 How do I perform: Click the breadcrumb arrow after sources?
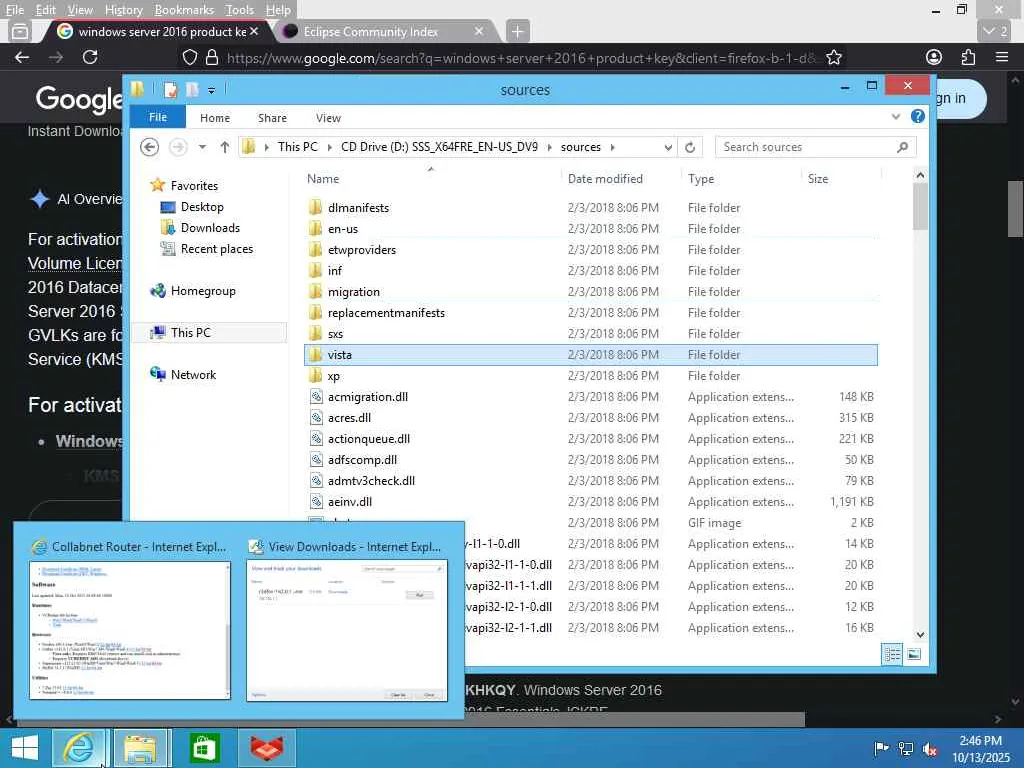[x=613, y=147]
